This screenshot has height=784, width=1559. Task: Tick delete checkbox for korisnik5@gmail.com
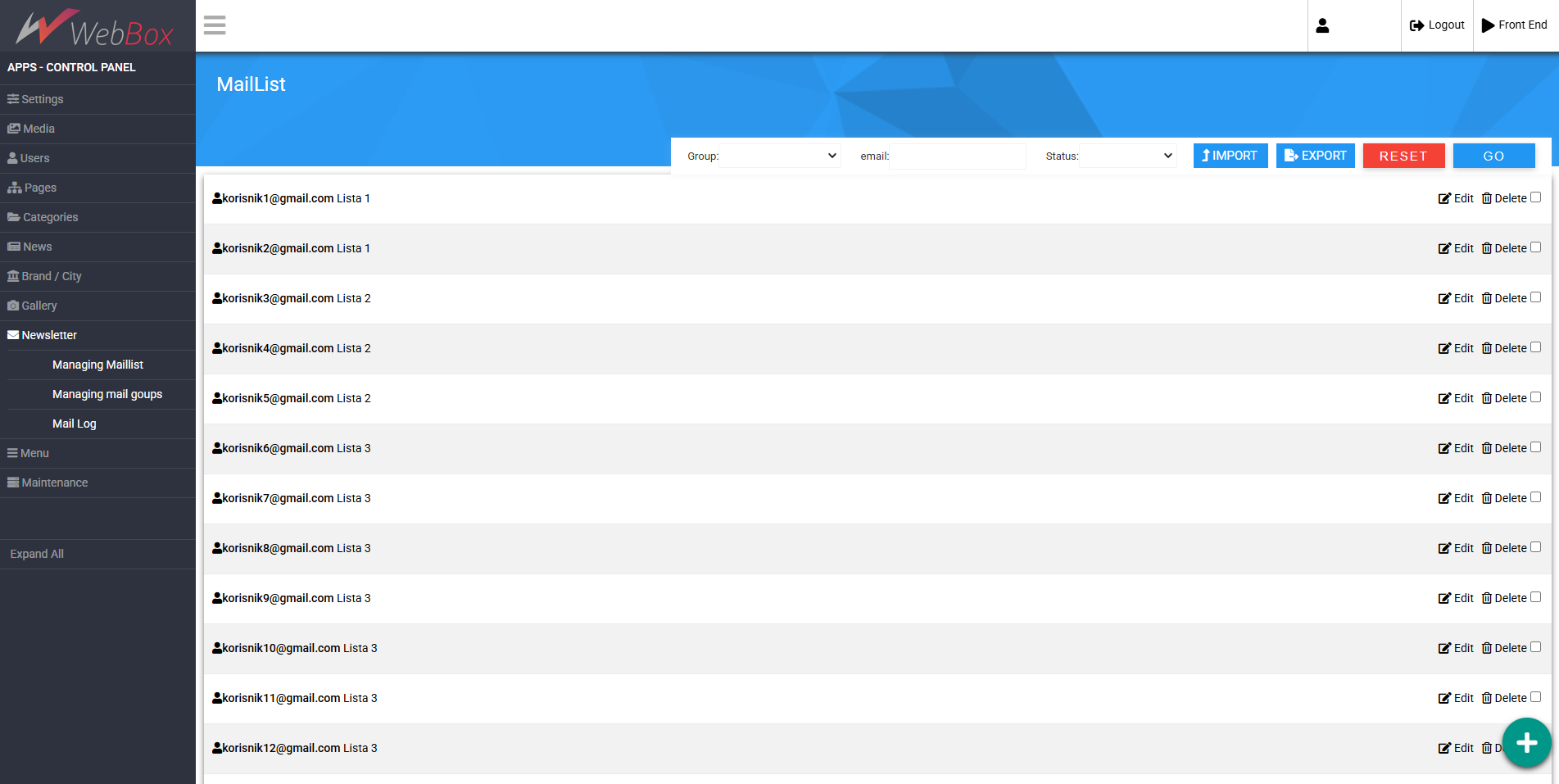pos(1535,397)
